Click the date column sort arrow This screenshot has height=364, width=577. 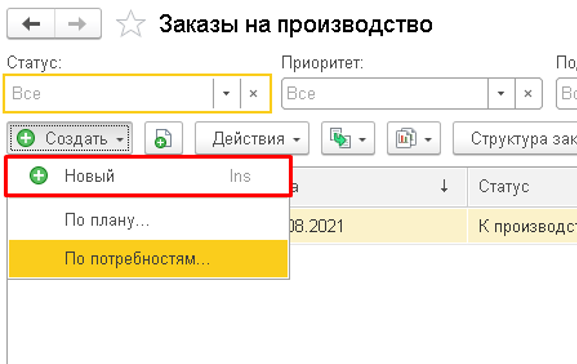(x=445, y=186)
